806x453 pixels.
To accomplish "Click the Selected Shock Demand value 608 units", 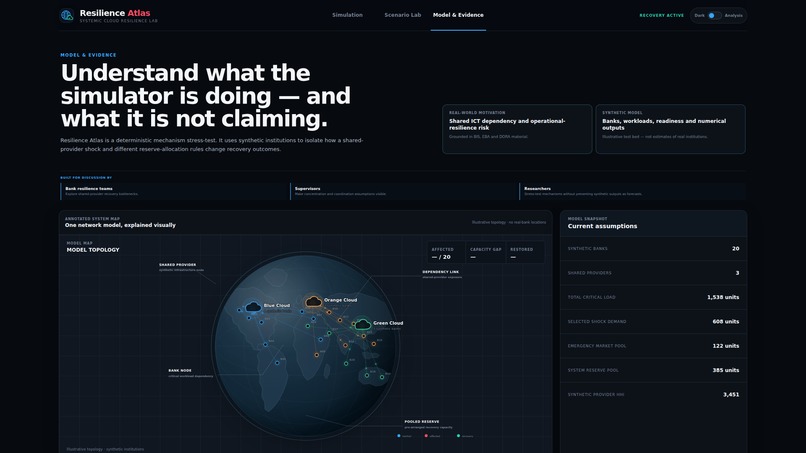I will (726, 321).
